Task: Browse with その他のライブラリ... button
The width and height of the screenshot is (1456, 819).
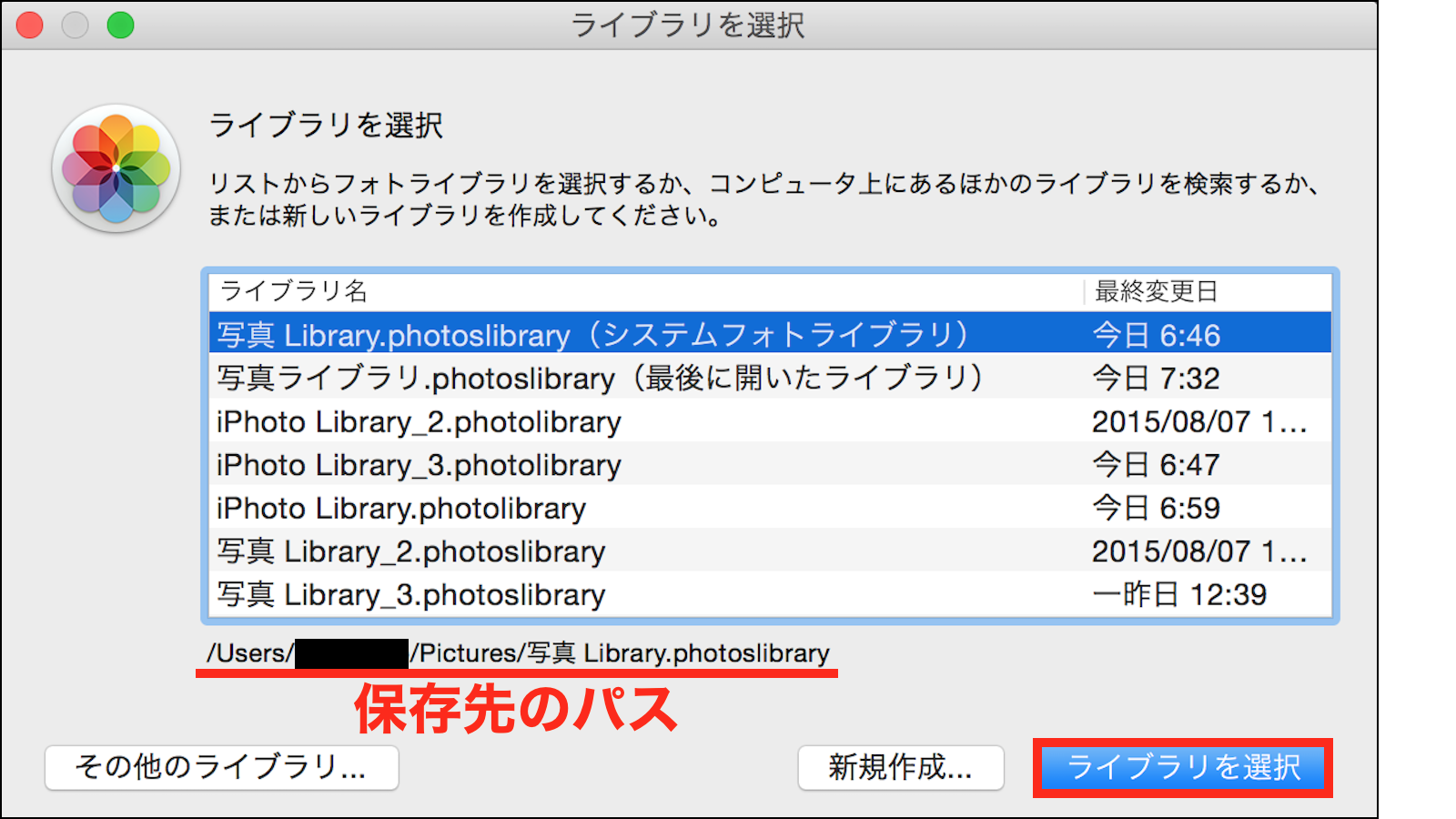Action: point(221,768)
